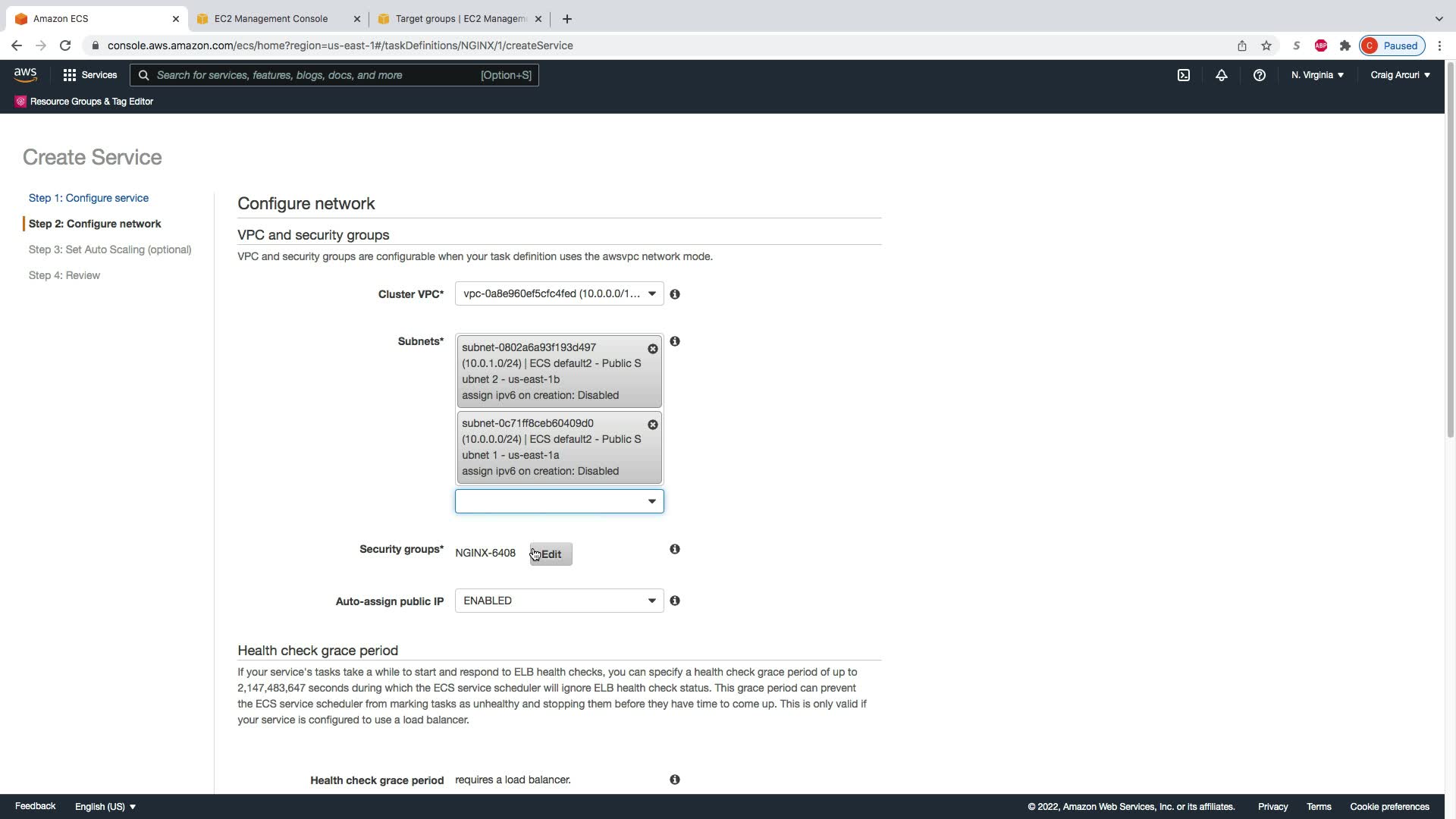
Task: Expand the Cluster VPC dropdown
Action: coord(559,293)
